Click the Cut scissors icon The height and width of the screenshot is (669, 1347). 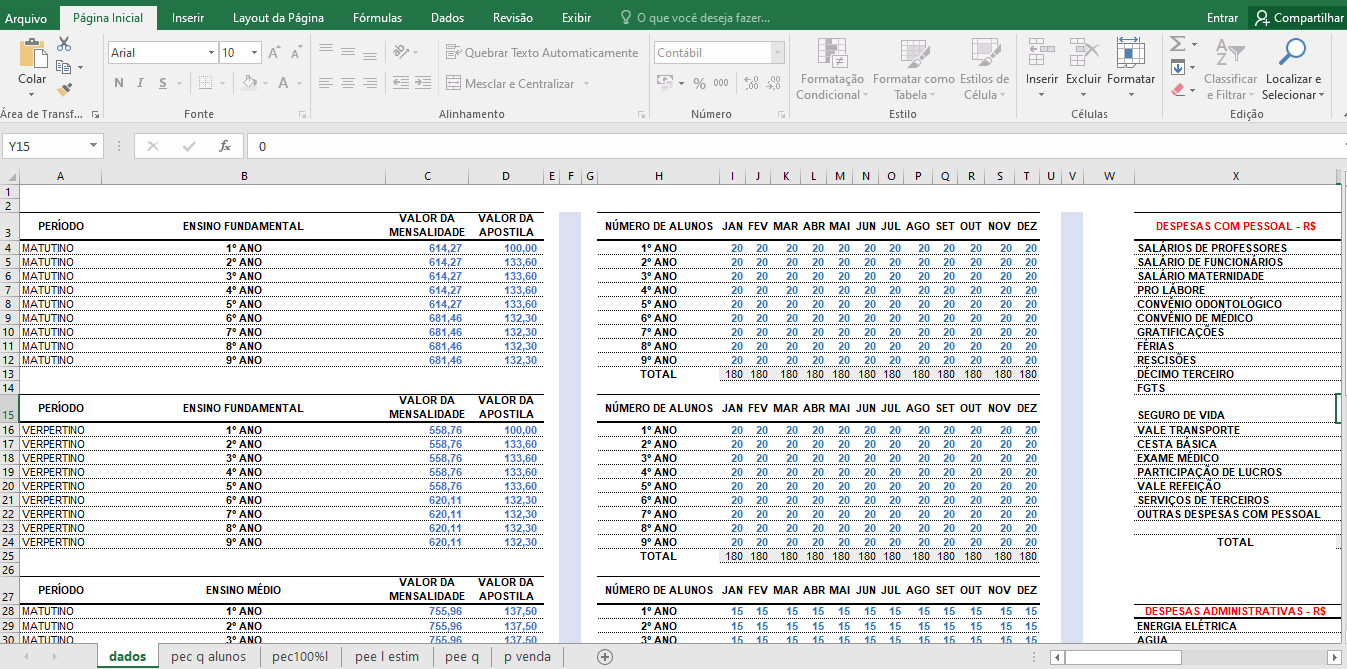click(64, 44)
